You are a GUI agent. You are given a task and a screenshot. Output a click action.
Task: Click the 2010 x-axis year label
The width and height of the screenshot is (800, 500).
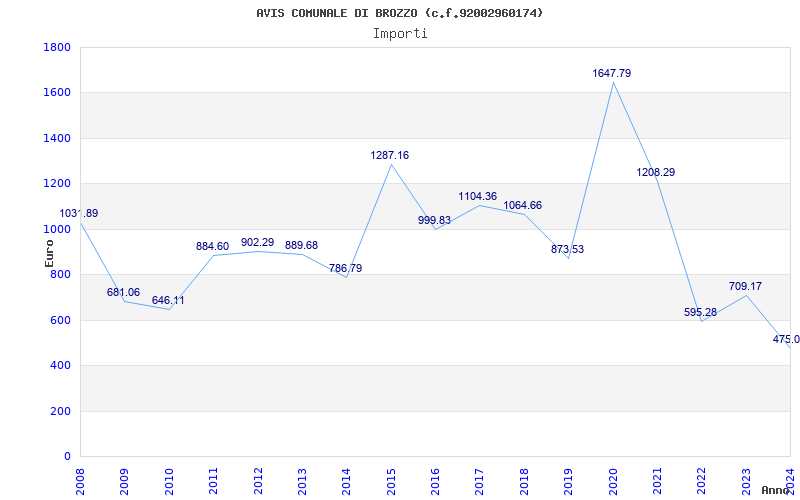pos(169,481)
